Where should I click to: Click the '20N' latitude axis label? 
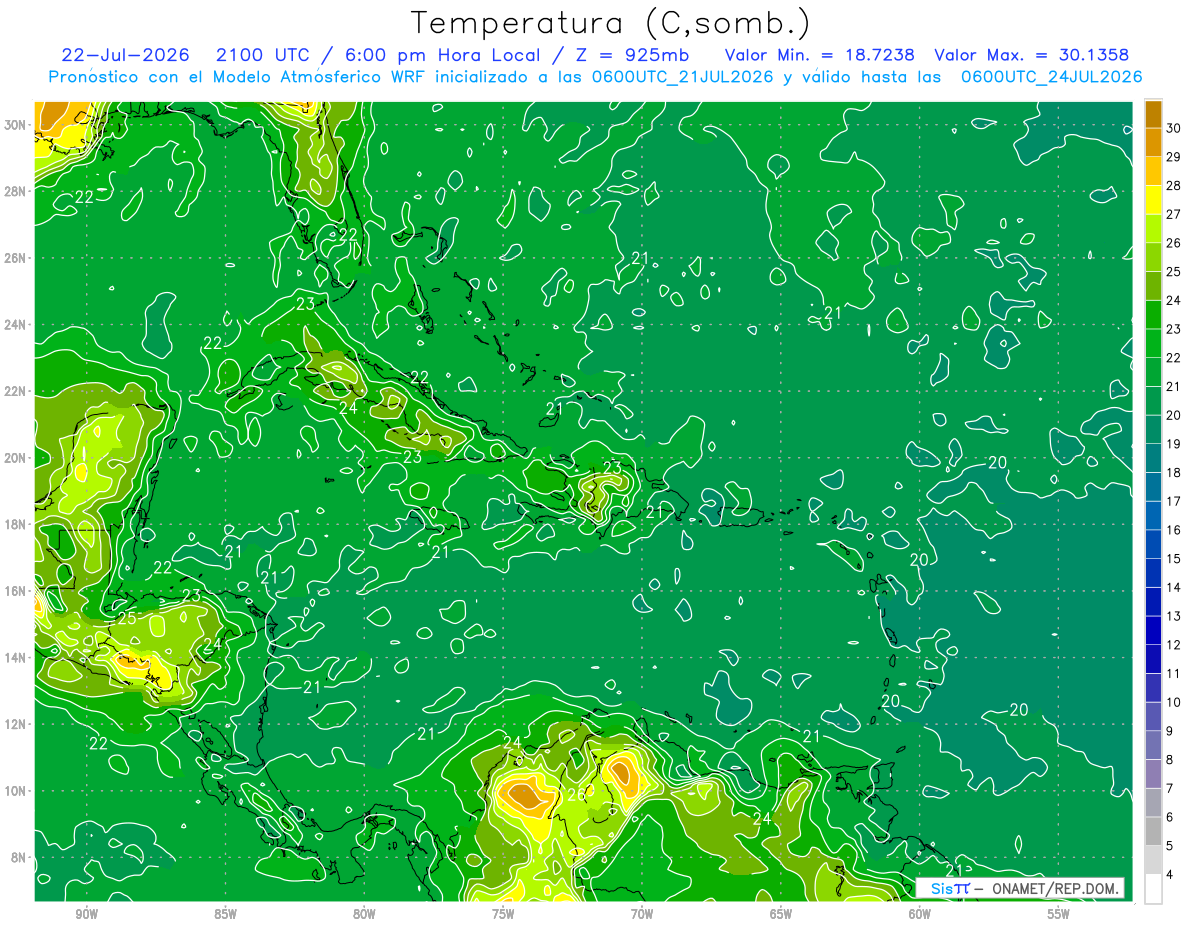(x=17, y=458)
